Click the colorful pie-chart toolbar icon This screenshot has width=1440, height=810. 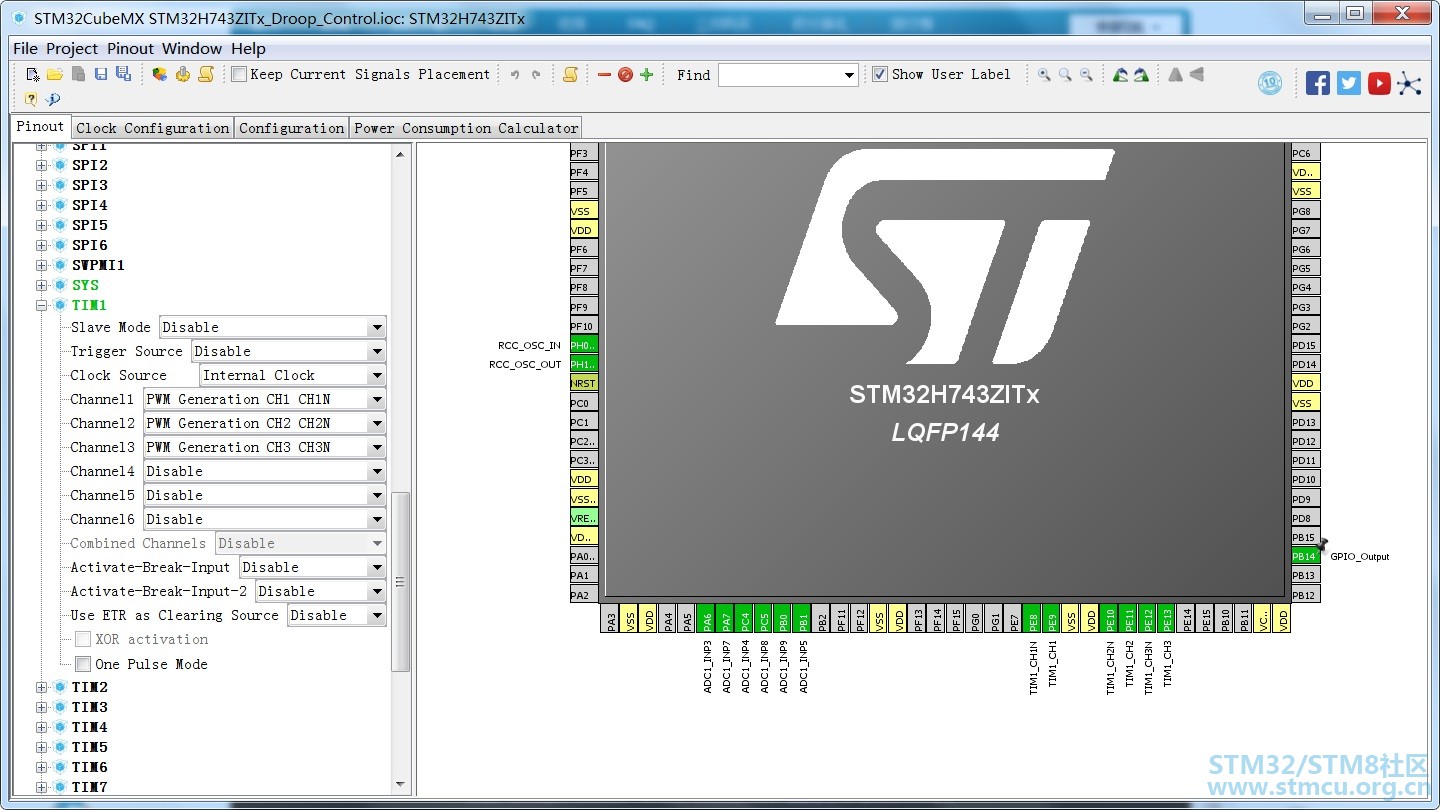pos(159,74)
